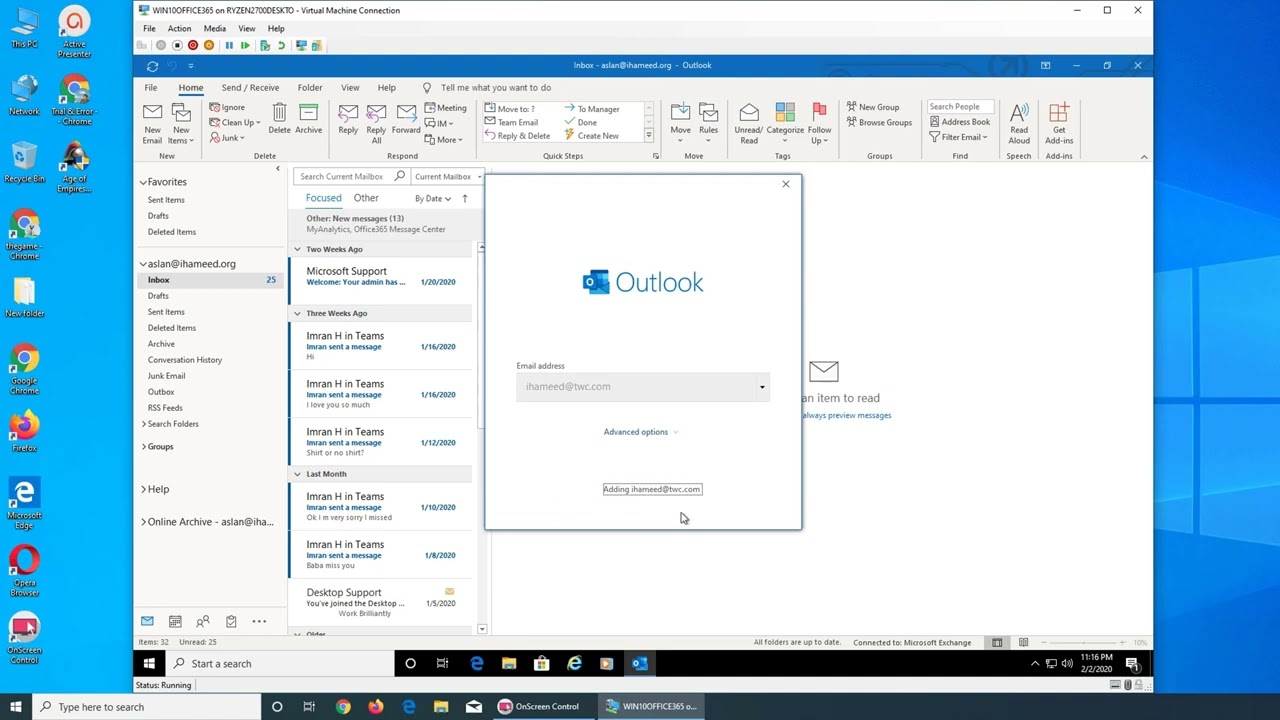This screenshot has height=720, width=1280.
Task: Open the Inbox folder
Action: coord(212,280)
